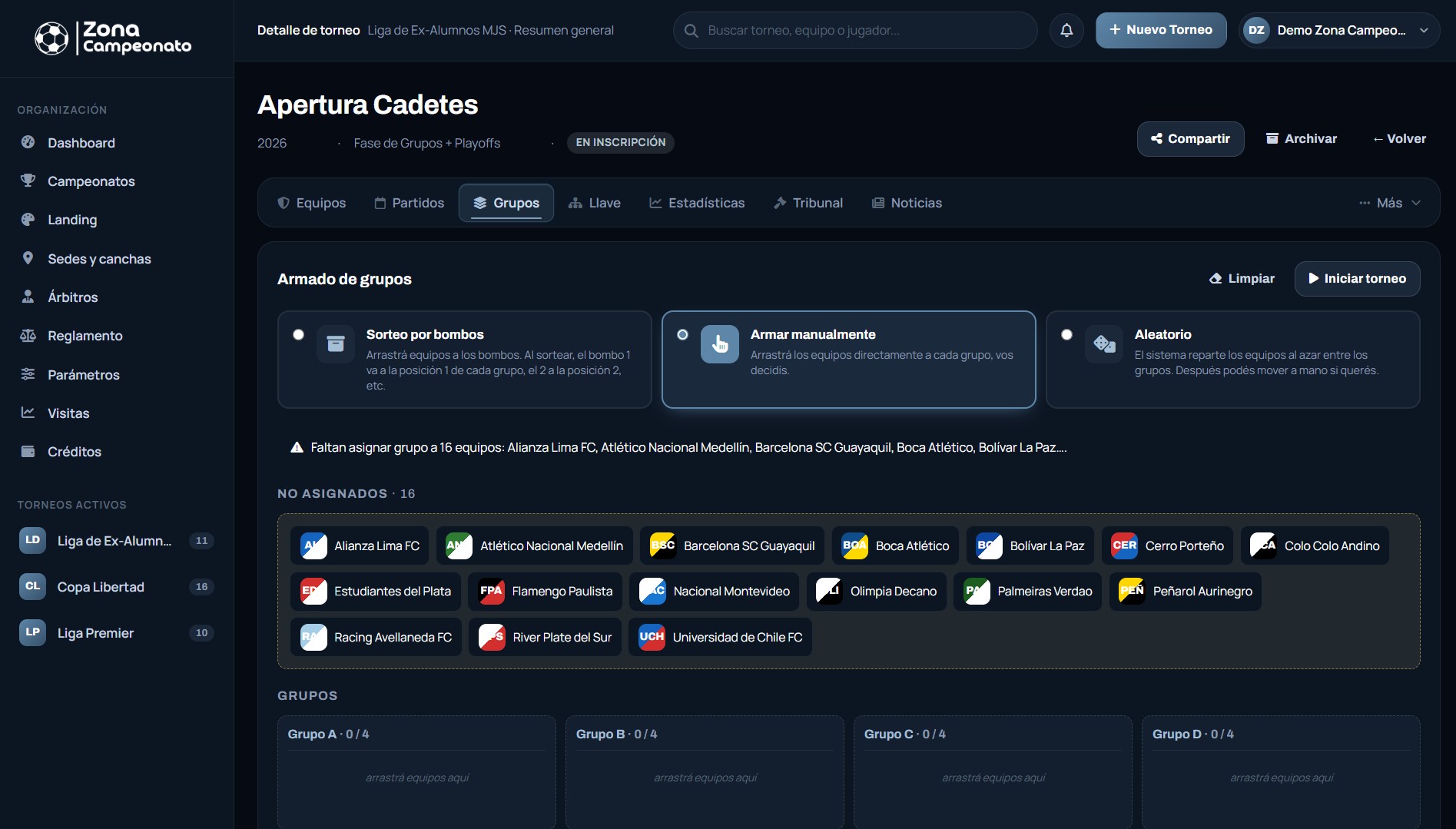Click the Boca Atlético team chip

895,545
